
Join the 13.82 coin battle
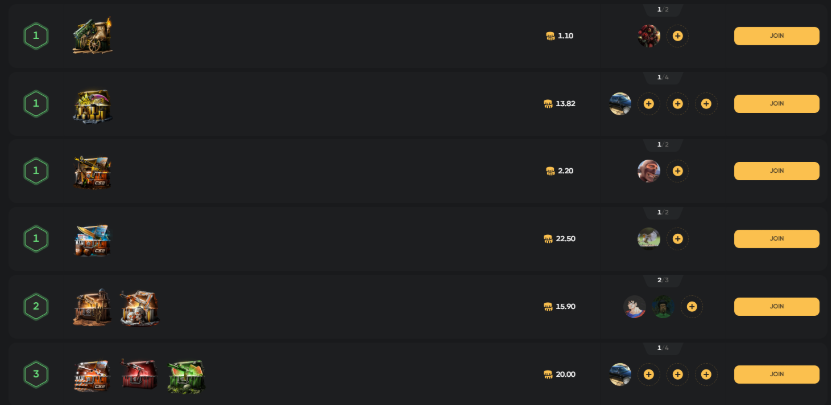pyautogui.click(x=776, y=104)
